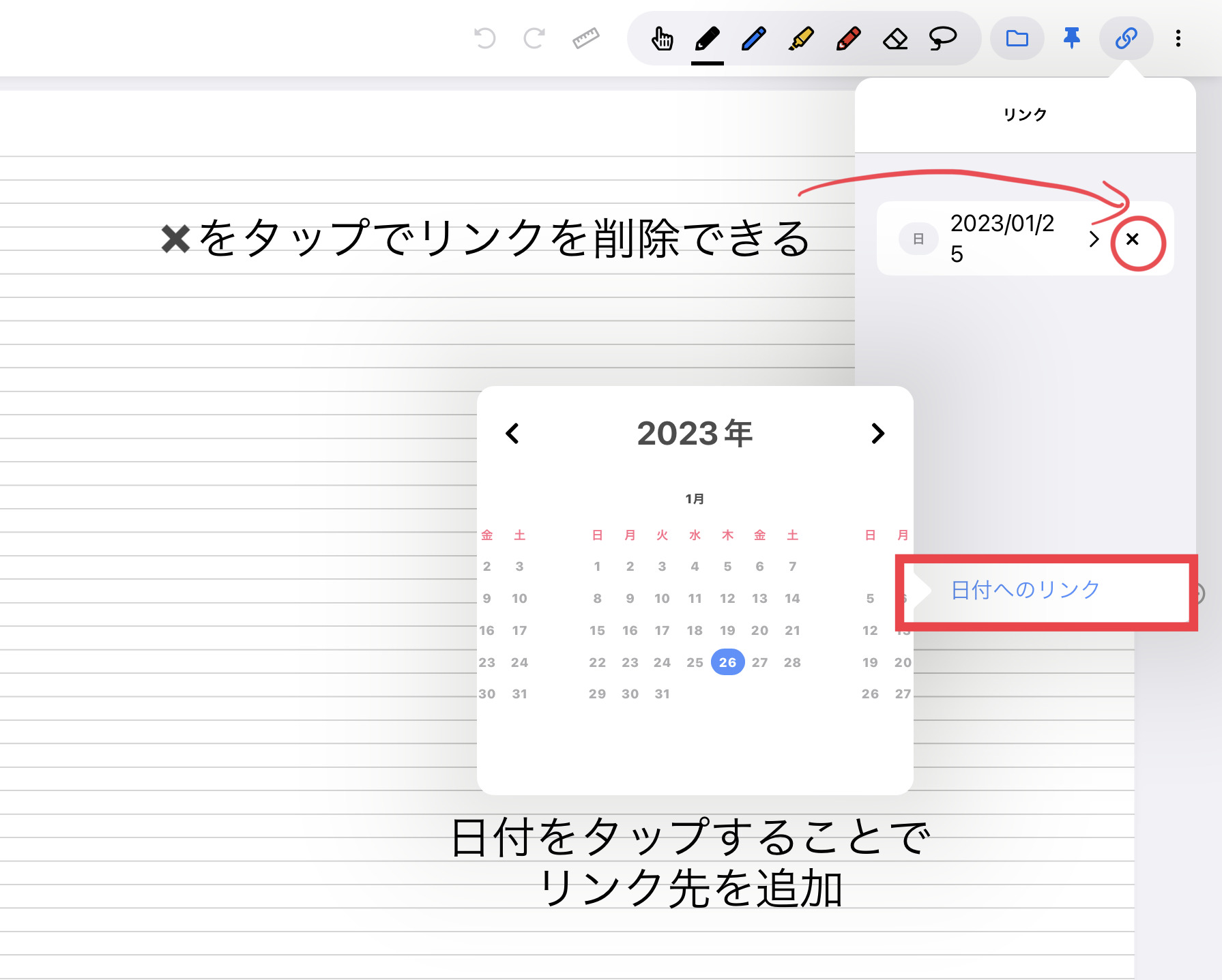Select the fountain pen tool
Viewport: 1222px width, 980px height.
[x=708, y=39]
